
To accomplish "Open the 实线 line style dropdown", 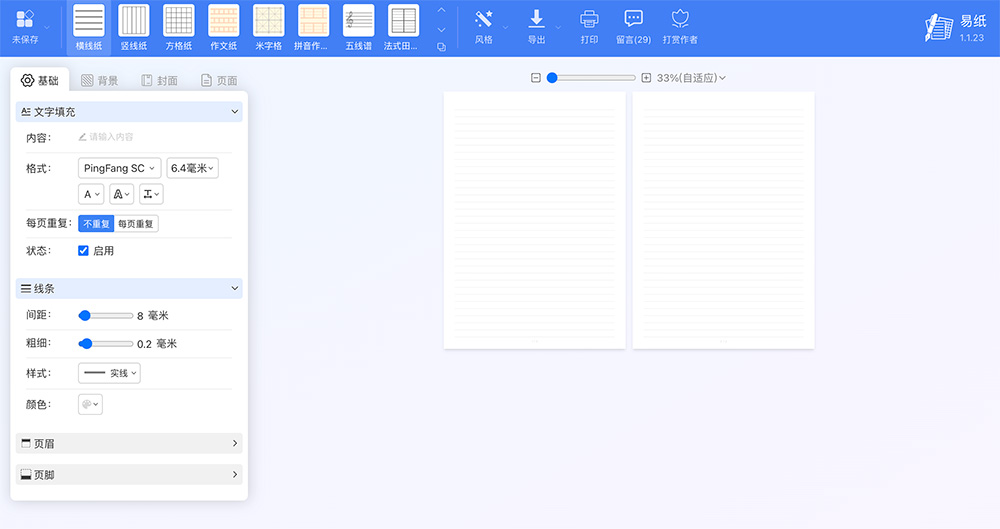I will 109,373.
